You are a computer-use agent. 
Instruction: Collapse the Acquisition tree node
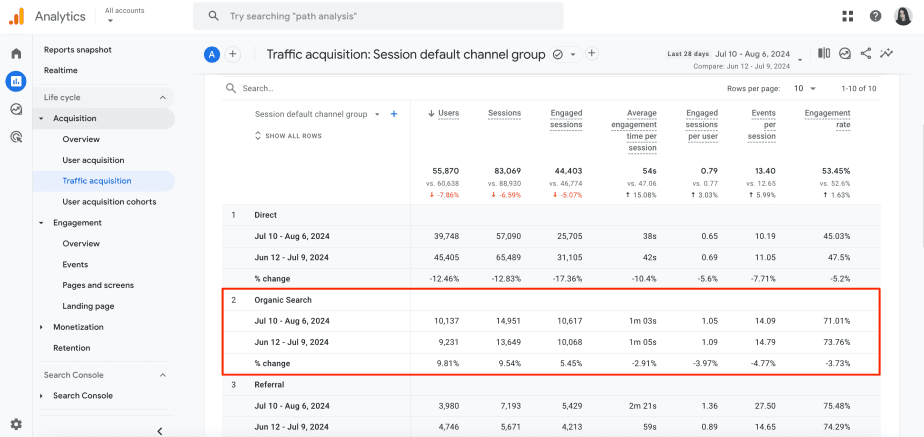42,118
